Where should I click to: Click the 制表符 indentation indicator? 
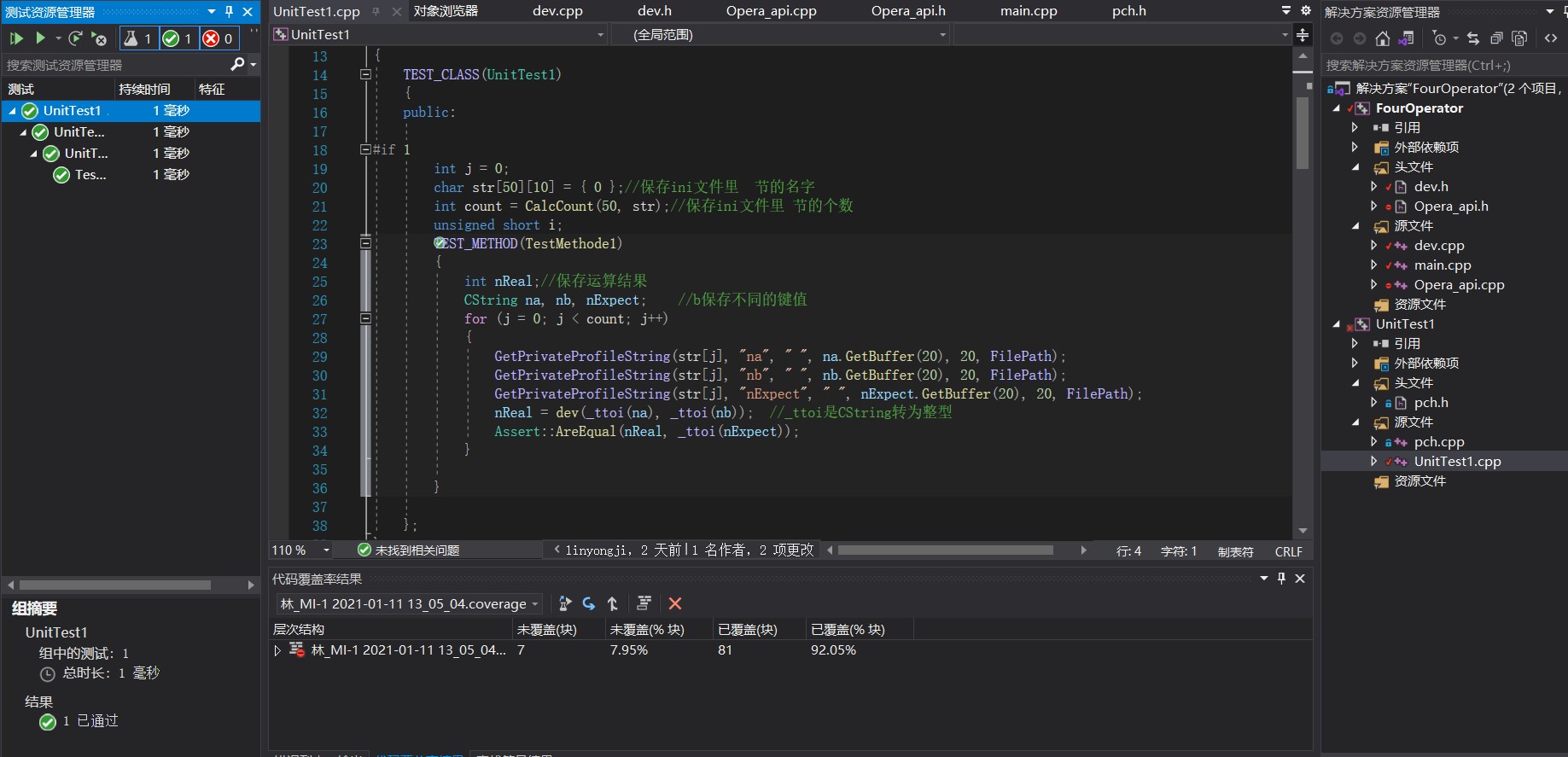pyautogui.click(x=1235, y=552)
